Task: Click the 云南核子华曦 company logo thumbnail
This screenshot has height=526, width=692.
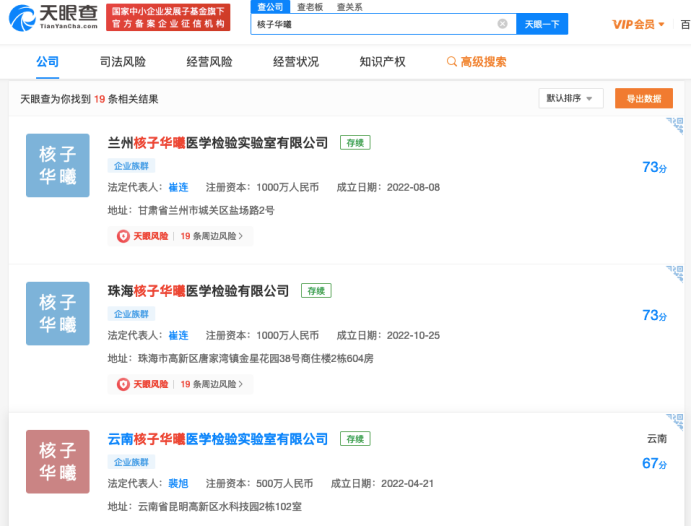Action: click(57, 461)
